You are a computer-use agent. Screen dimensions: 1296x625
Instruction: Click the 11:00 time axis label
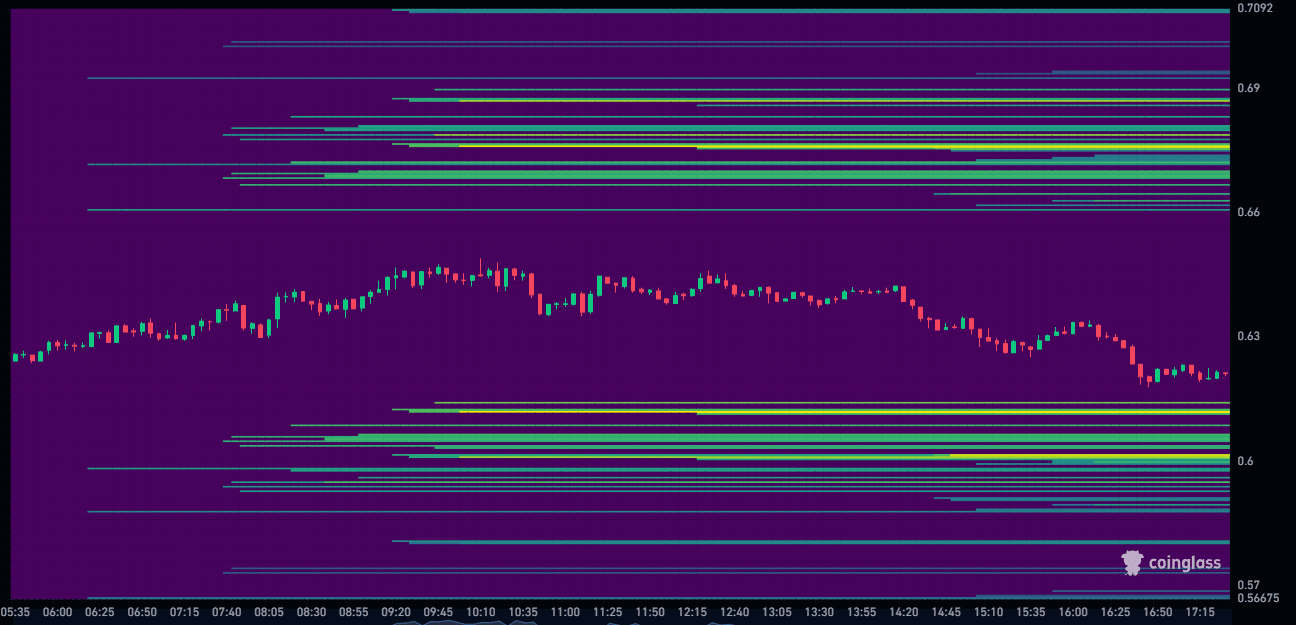point(565,612)
